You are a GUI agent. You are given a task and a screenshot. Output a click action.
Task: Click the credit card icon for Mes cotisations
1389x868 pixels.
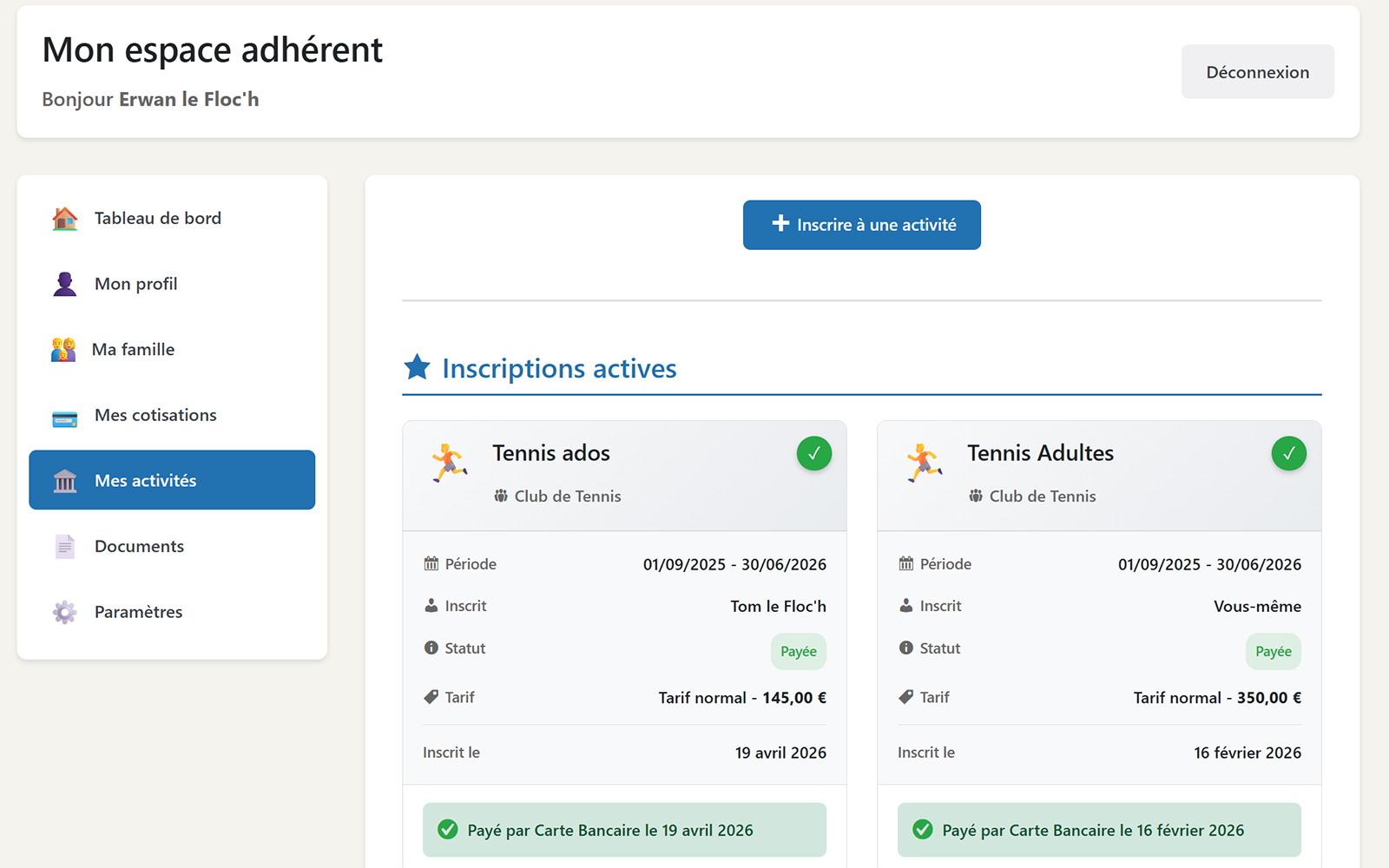[64, 416]
